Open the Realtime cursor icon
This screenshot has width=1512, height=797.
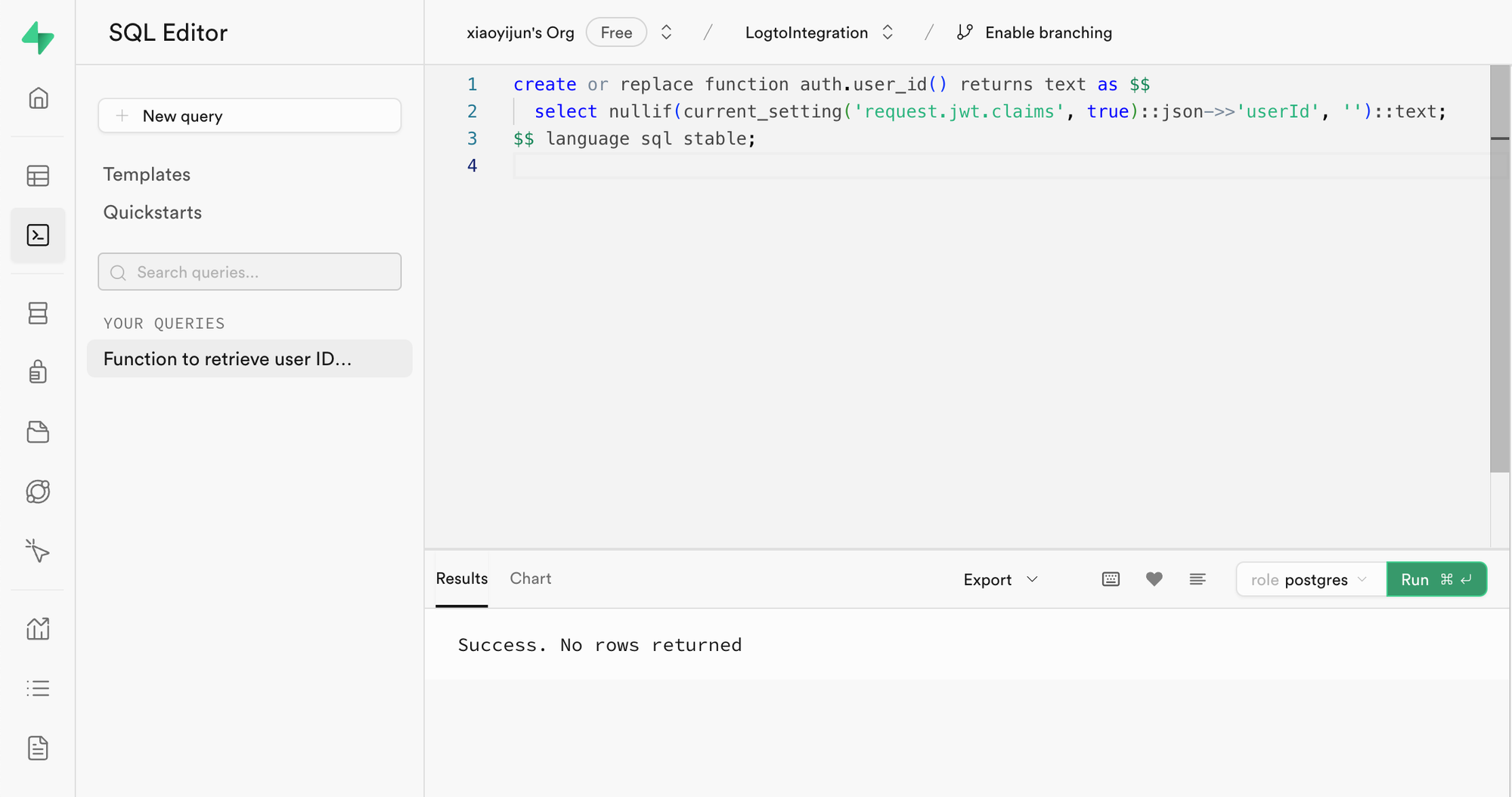[x=38, y=551]
